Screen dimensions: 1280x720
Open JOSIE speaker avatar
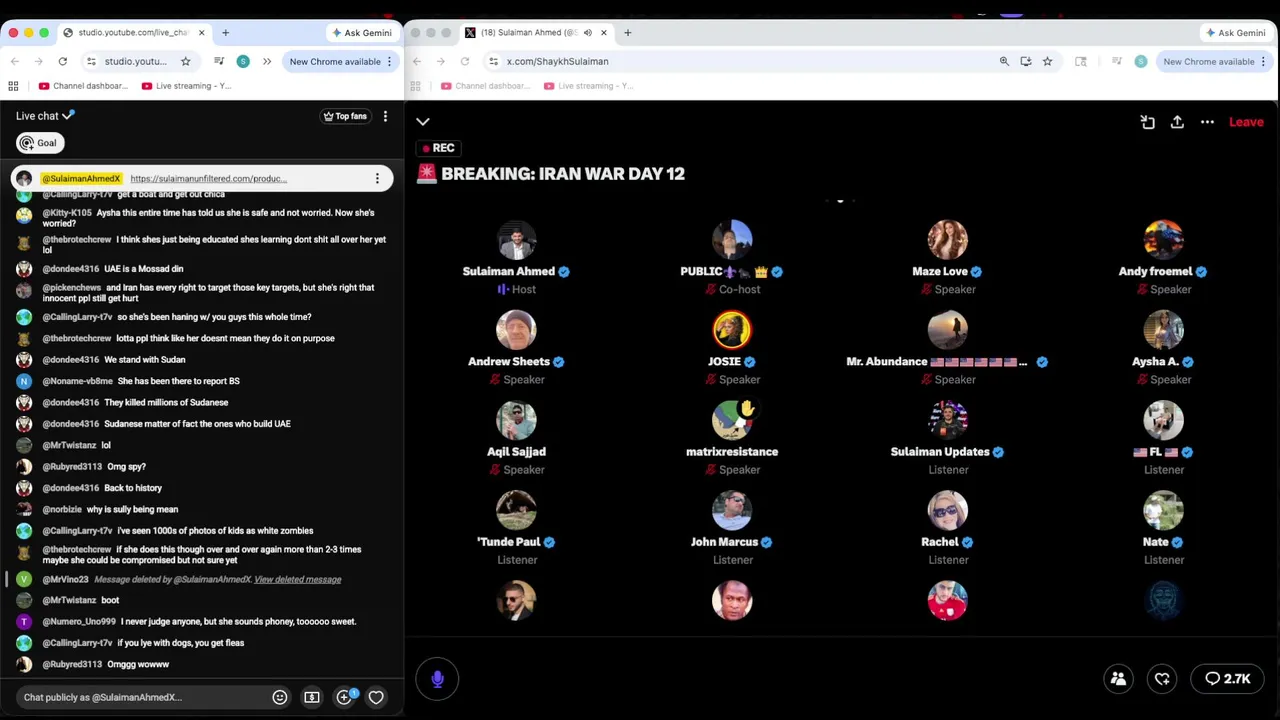pyautogui.click(x=732, y=330)
